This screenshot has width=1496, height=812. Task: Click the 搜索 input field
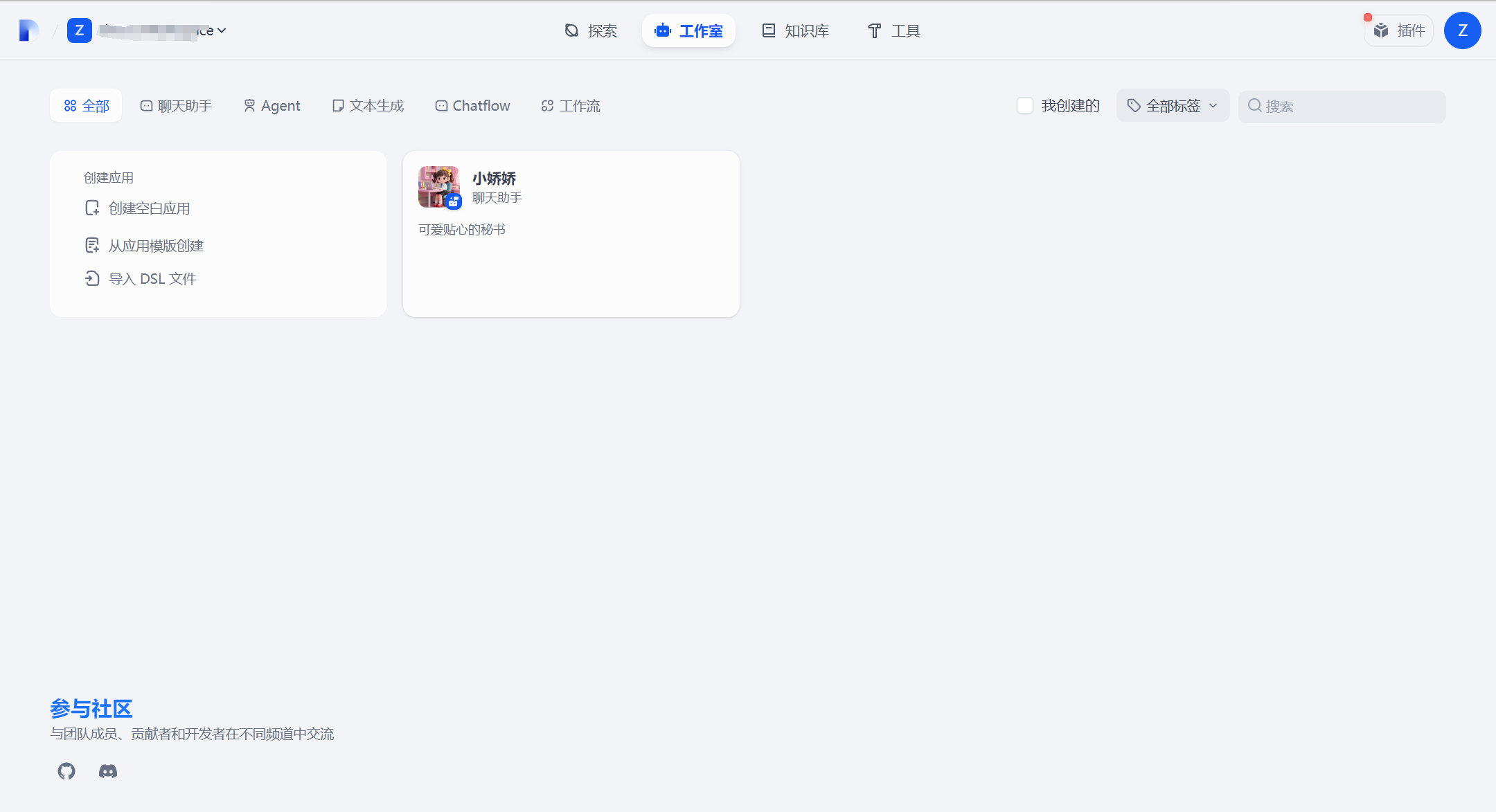[1351, 106]
